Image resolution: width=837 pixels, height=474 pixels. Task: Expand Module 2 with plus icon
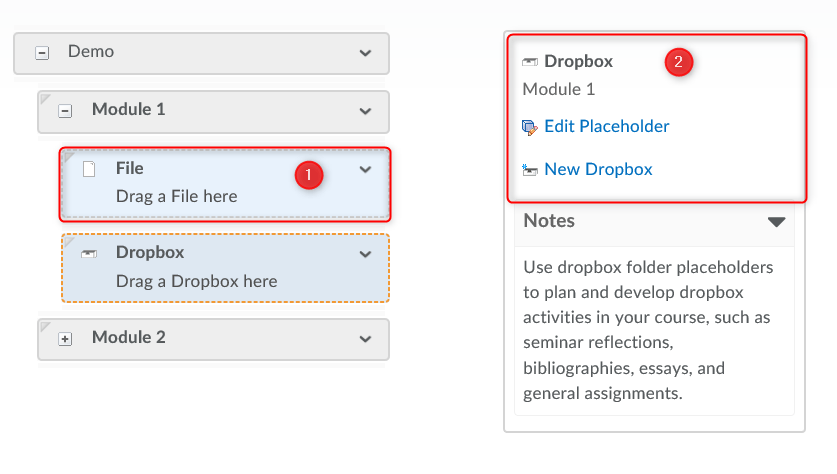[65, 339]
